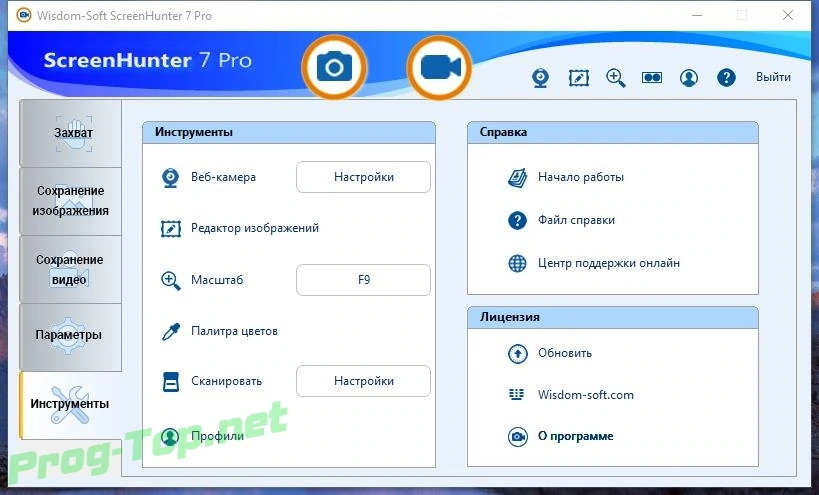The image size is (819, 495).
Task: Click the F9 hotkey button for Масштаб
Action: [x=364, y=280]
